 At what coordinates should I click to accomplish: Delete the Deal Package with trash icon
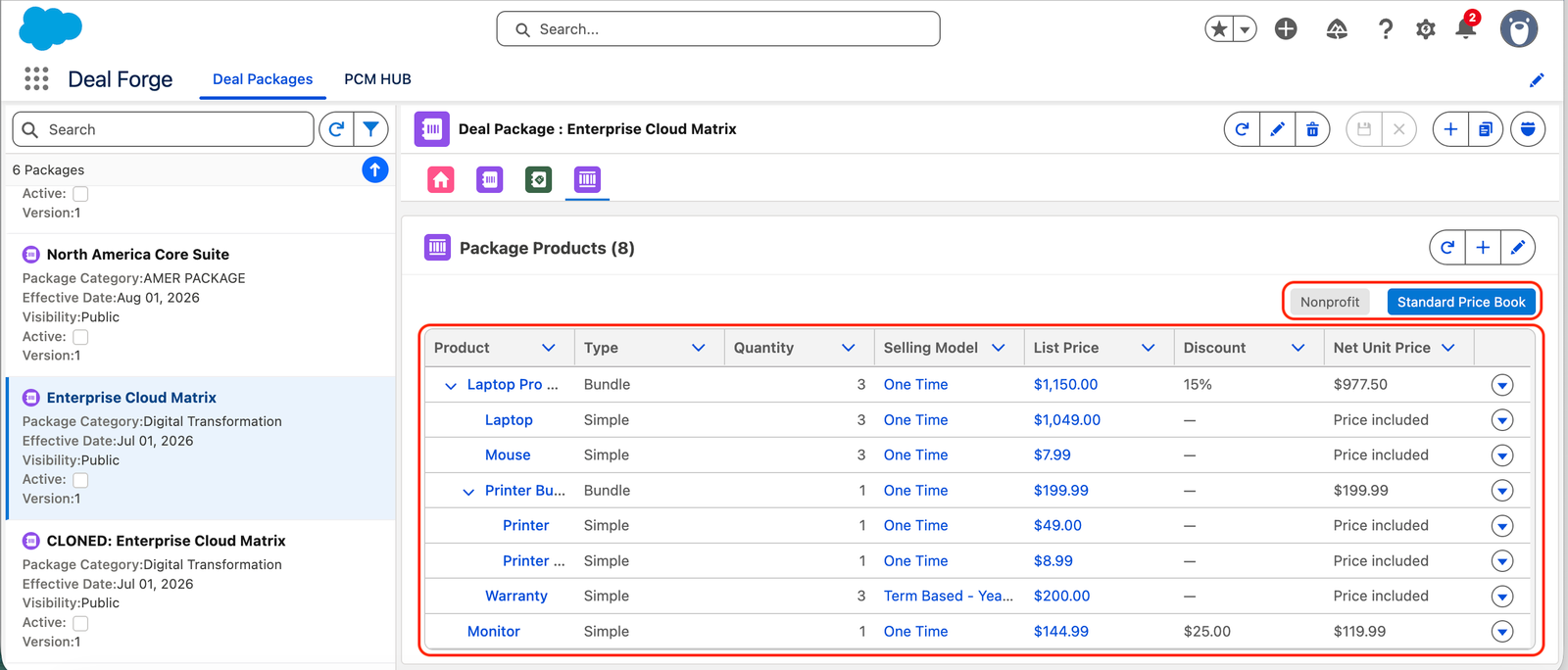click(x=1312, y=129)
